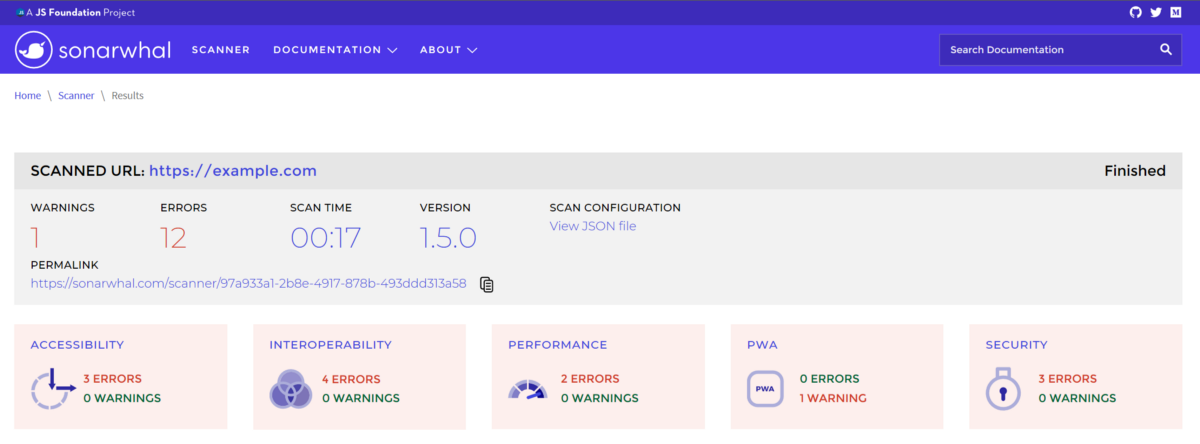The image size is (1200, 444).
Task: Open scanned URL https://example.com
Action: coord(233,171)
